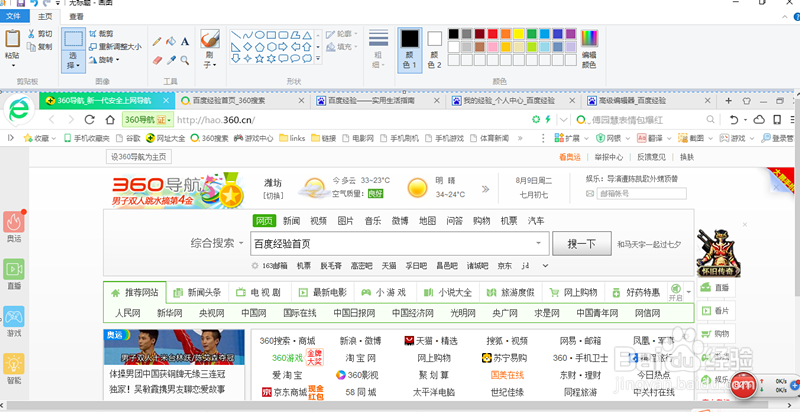
Task: Expand more bookmarks chevron (»)
Action: (520, 138)
